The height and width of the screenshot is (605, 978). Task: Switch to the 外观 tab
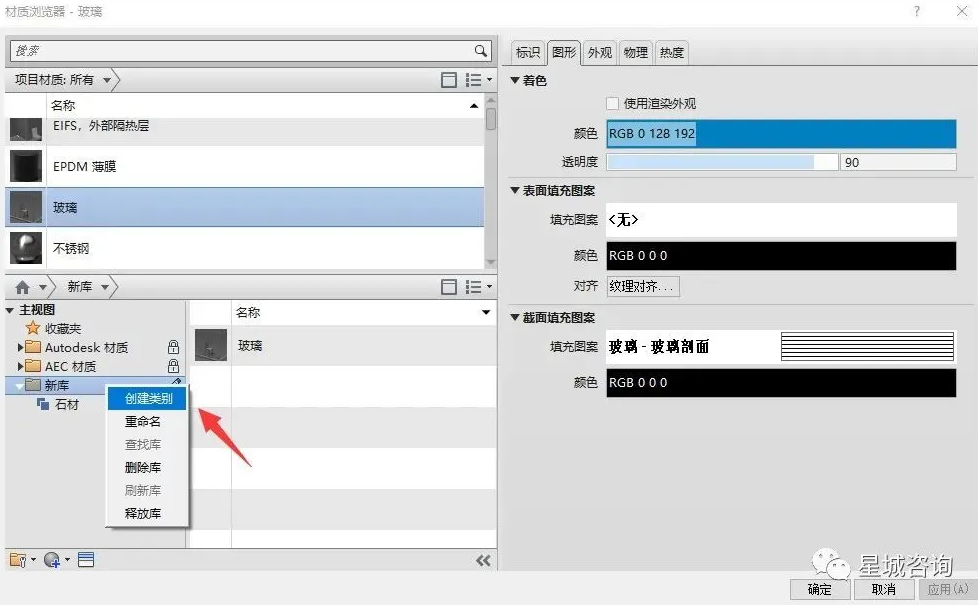pyautogui.click(x=599, y=52)
